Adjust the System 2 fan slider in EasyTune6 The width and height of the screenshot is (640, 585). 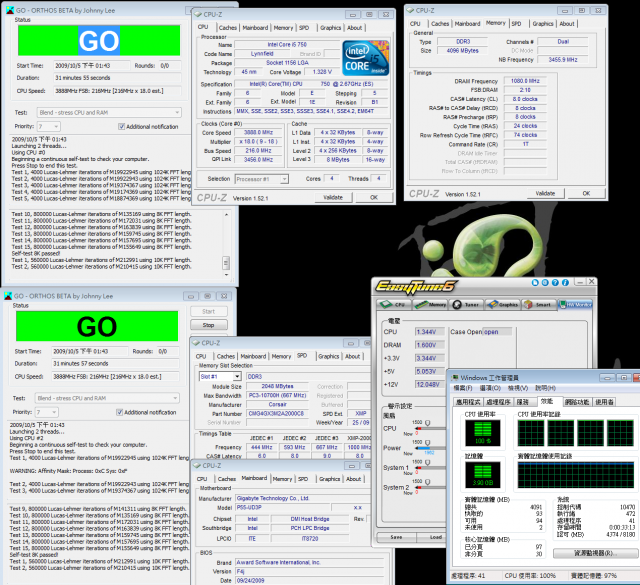click(x=428, y=483)
